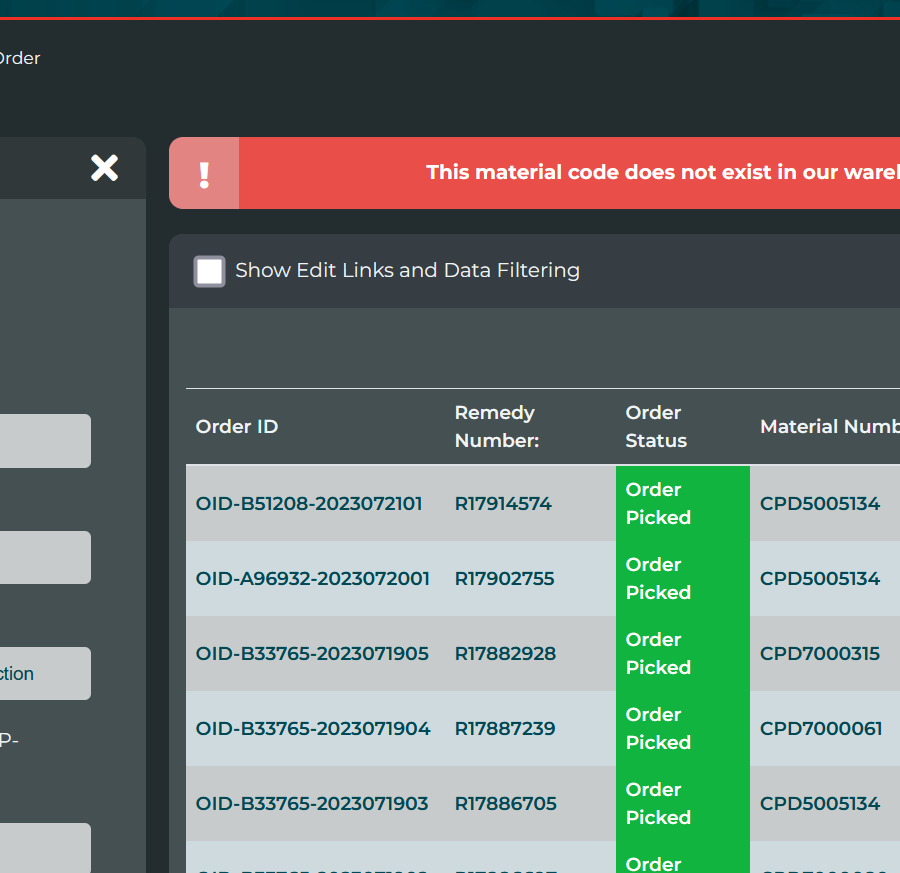The height and width of the screenshot is (873, 900).
Task: Click the exclamation icon on the error alert
Action: tap(204, 172)
